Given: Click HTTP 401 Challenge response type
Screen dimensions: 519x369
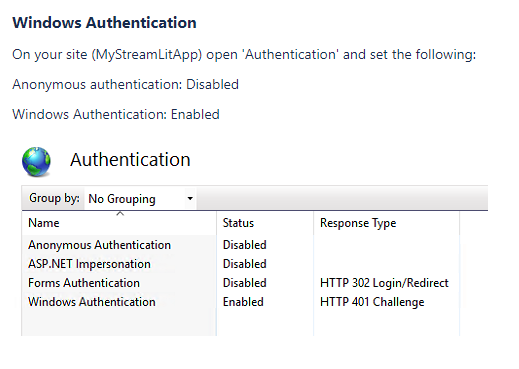Looking at the screenshot, I should (372, 302).
